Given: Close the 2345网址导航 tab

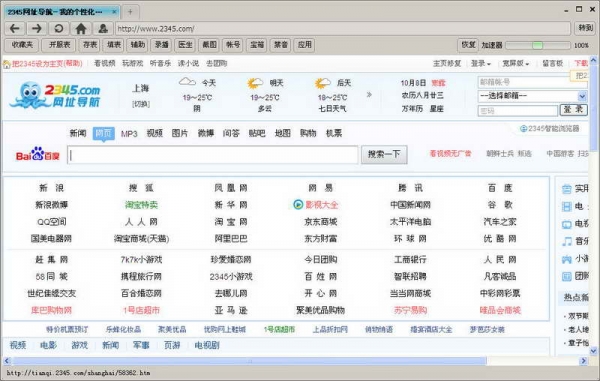Looking at the screenshot, I should pyautogui.click(x=114, y=12).
